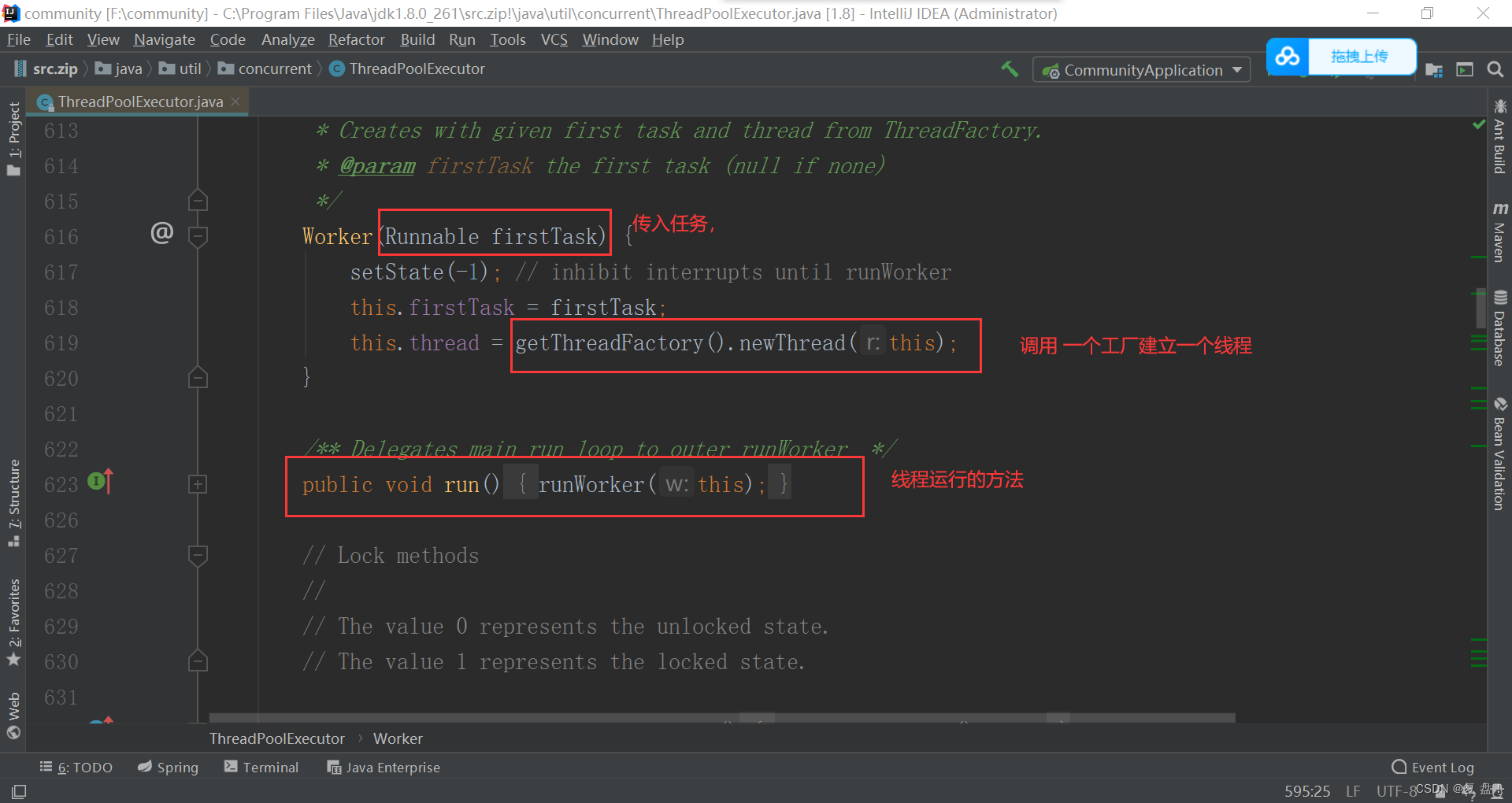
Task: Click the 拖拽上传 upload button
Action: click(x=1360, y=57)
